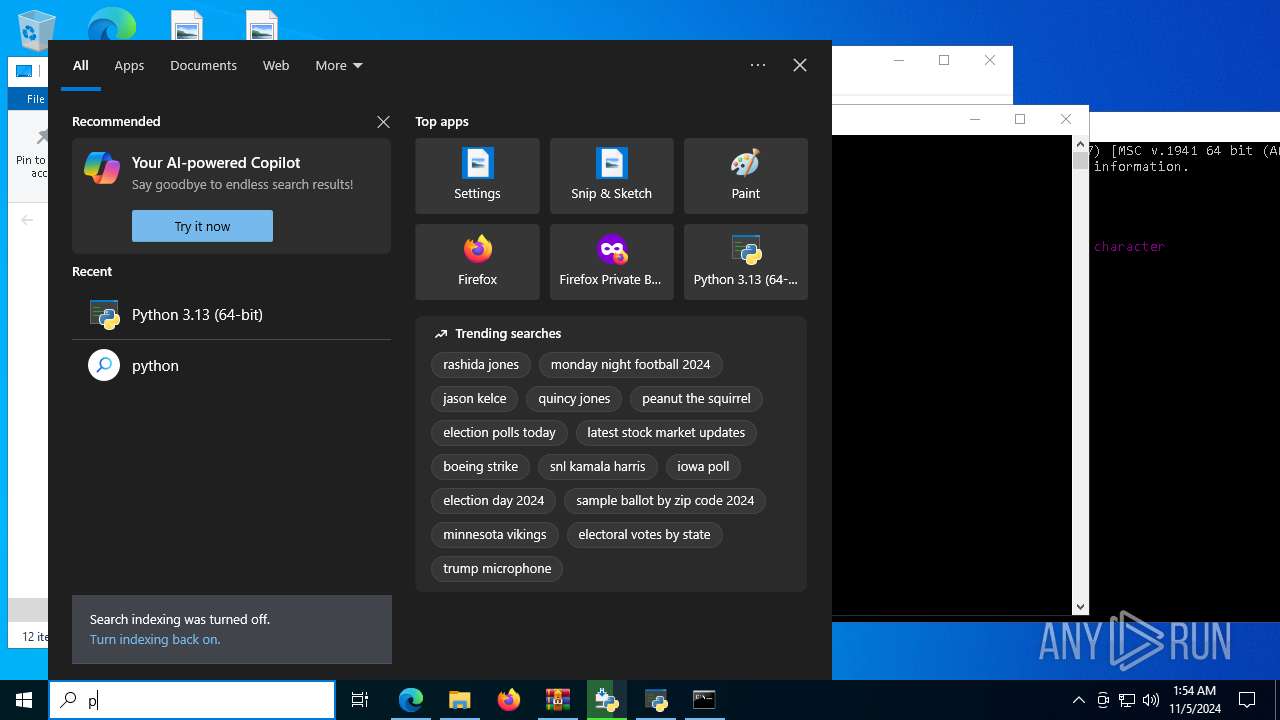Dismiss the Recommended Copilot card
Image resolution: width=1280 pixels, height=720 pixels.
point(383,121)
